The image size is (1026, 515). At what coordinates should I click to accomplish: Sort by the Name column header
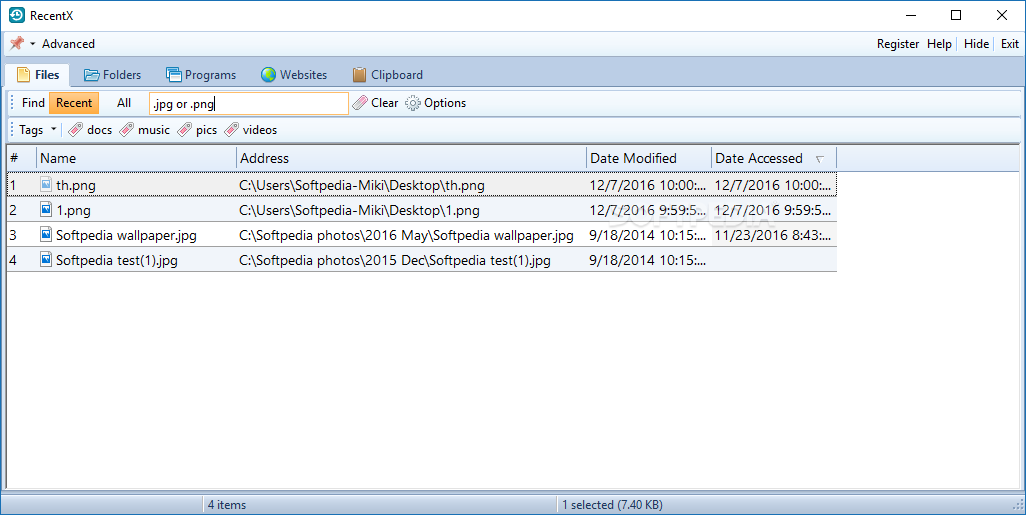click(136, 158)
